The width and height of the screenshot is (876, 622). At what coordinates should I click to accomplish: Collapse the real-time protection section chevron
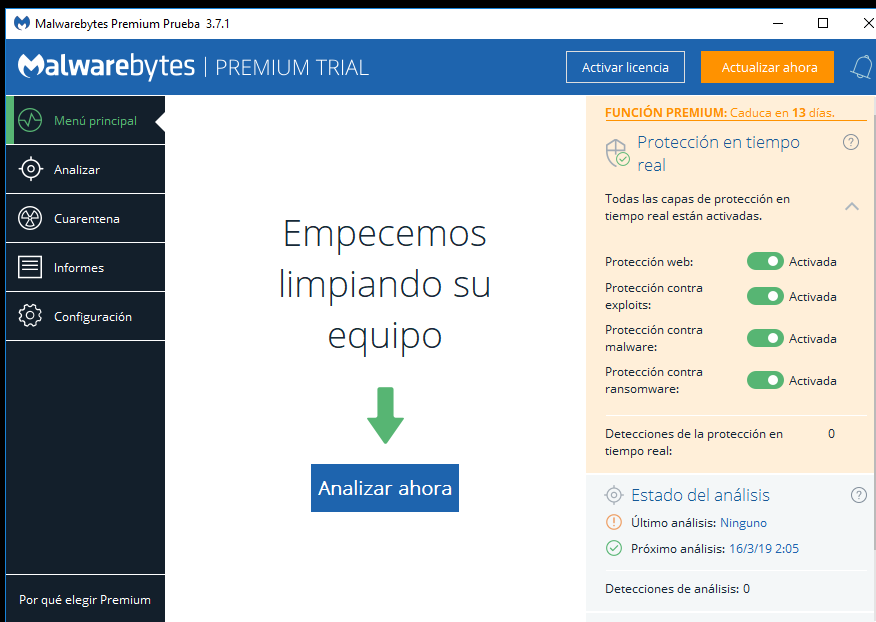[851, 206]
